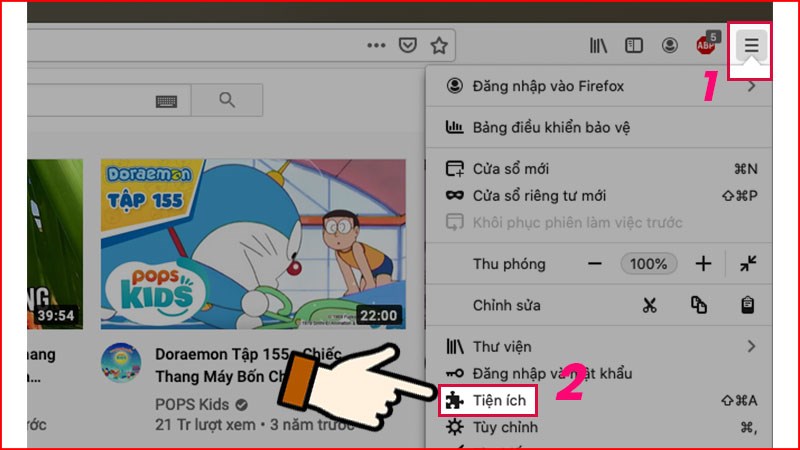Open Bảng điều khiển bảo vệ
The height and width of the screenshot is (450, 800).
coord(598,127)
